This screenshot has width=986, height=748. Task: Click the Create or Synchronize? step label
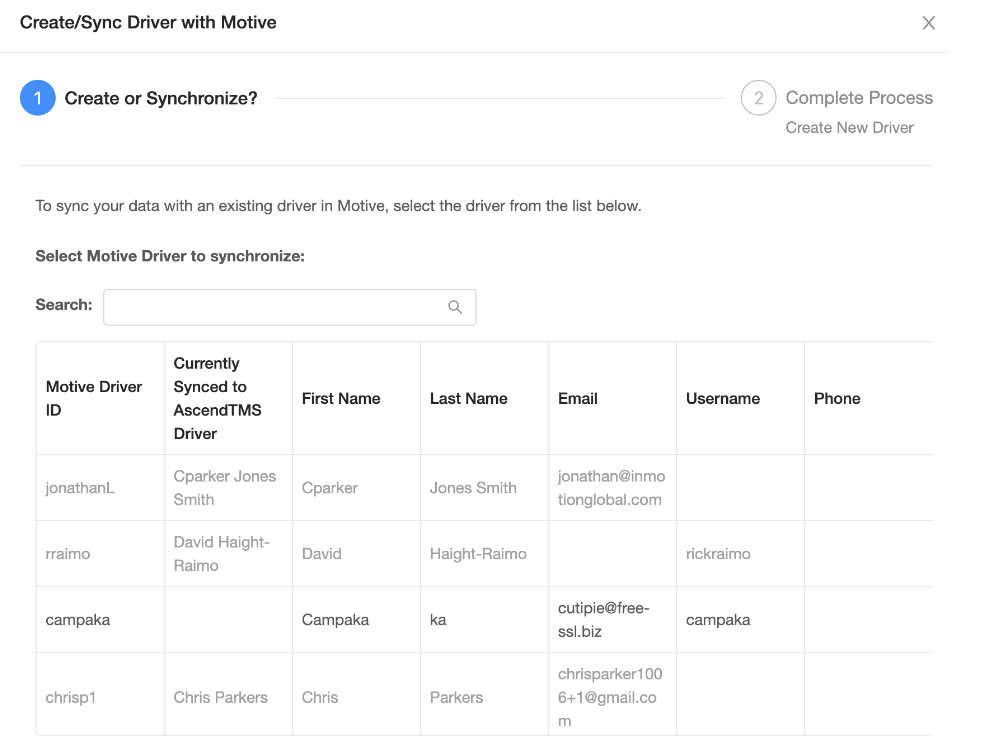(x=161, y=99)
